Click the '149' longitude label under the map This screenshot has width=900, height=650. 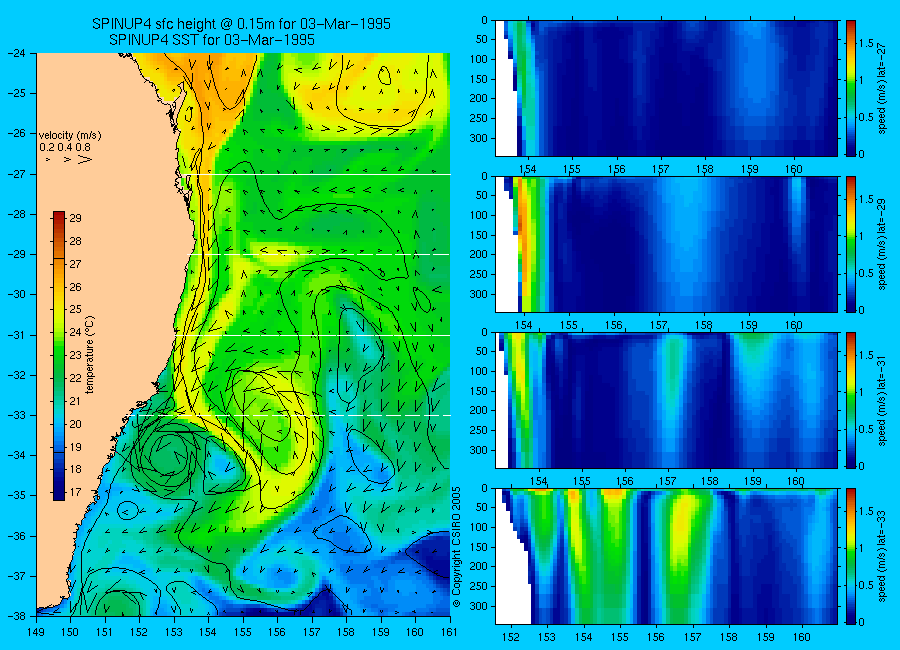(36, 632)
